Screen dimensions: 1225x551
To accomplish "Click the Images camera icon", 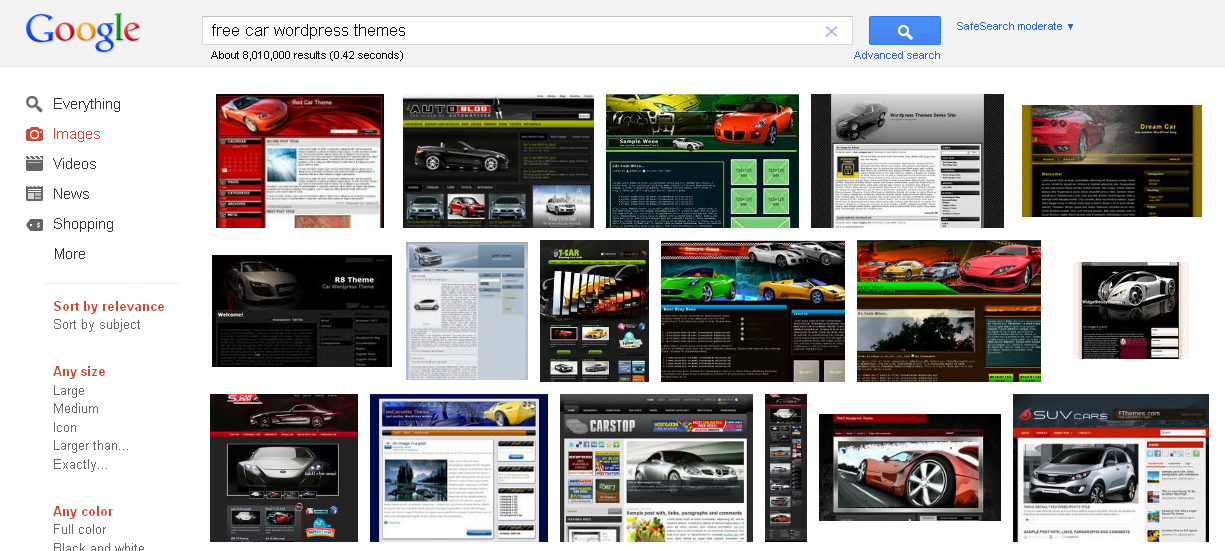I will [34, 134].
